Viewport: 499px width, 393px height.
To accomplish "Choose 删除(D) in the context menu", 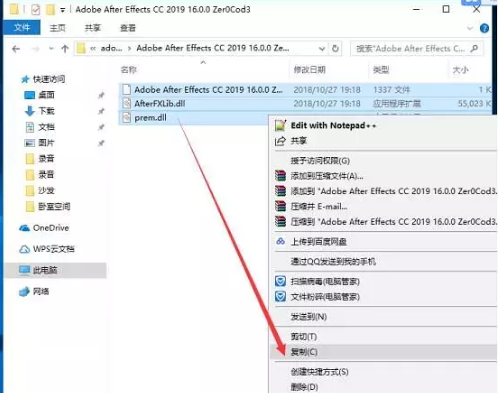I will coord(383,387).
